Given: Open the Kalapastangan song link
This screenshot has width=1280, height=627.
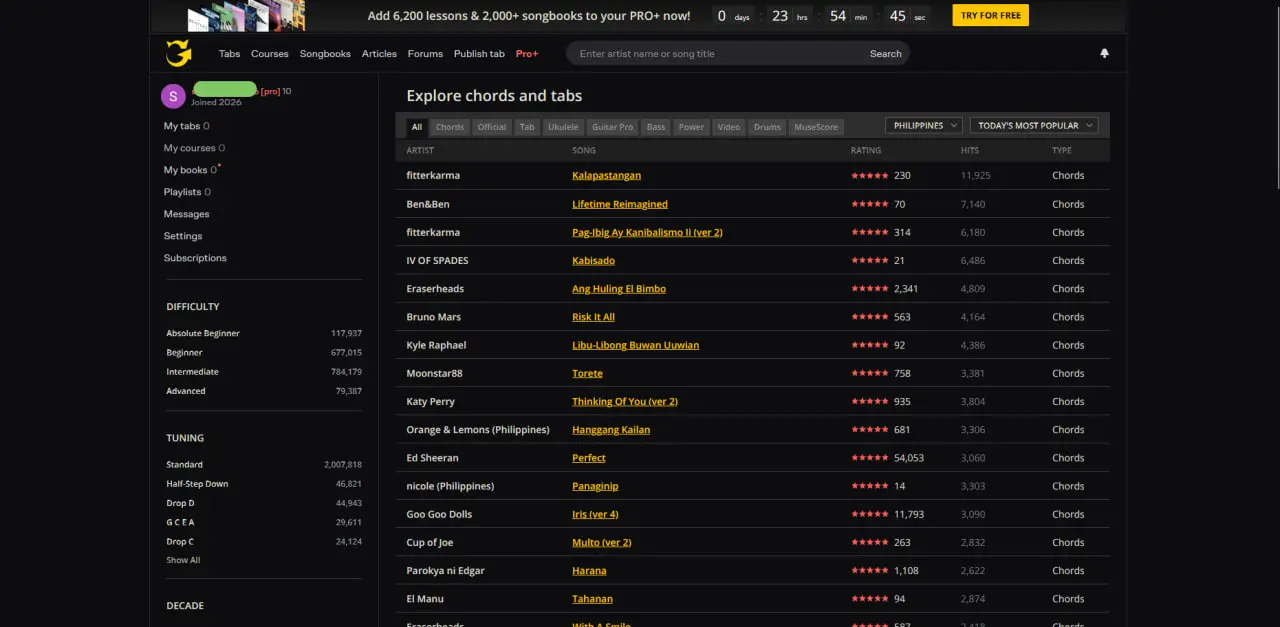Looking at the screenshot, I should click(606, 175).
